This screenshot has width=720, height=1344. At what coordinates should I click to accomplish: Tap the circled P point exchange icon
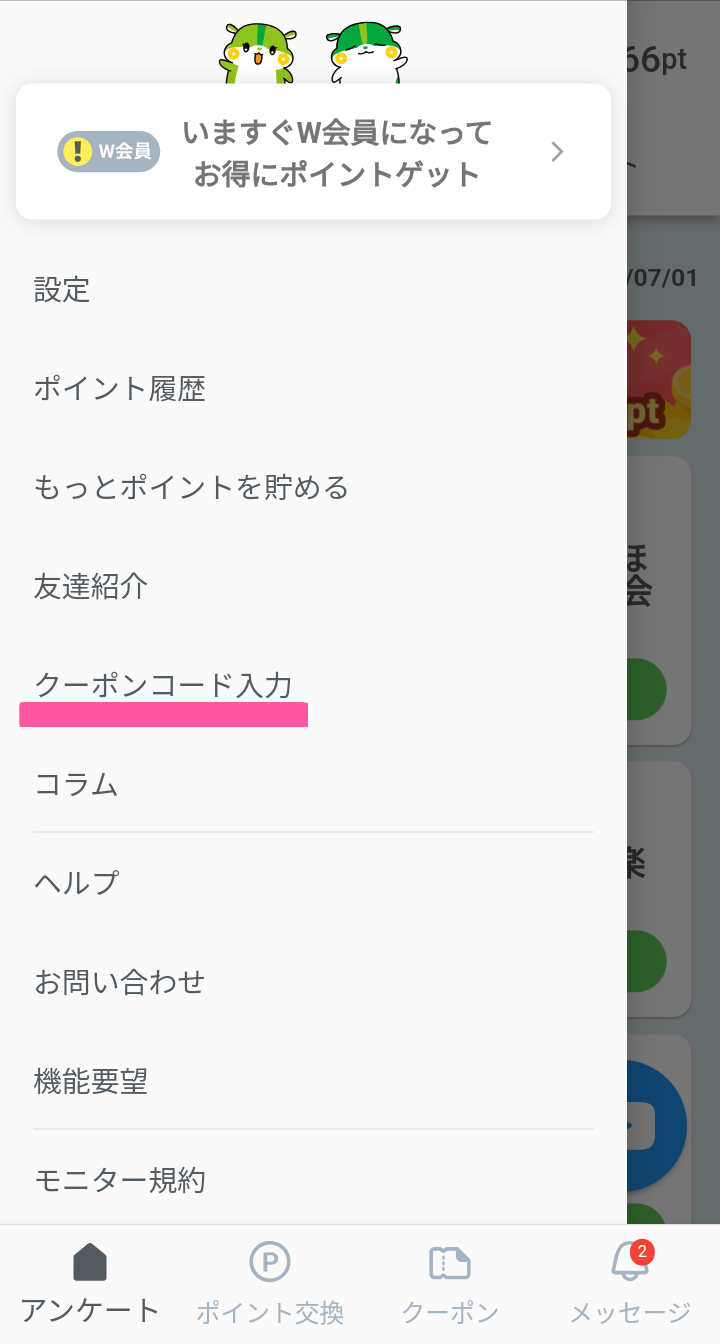click(269, 1263)
